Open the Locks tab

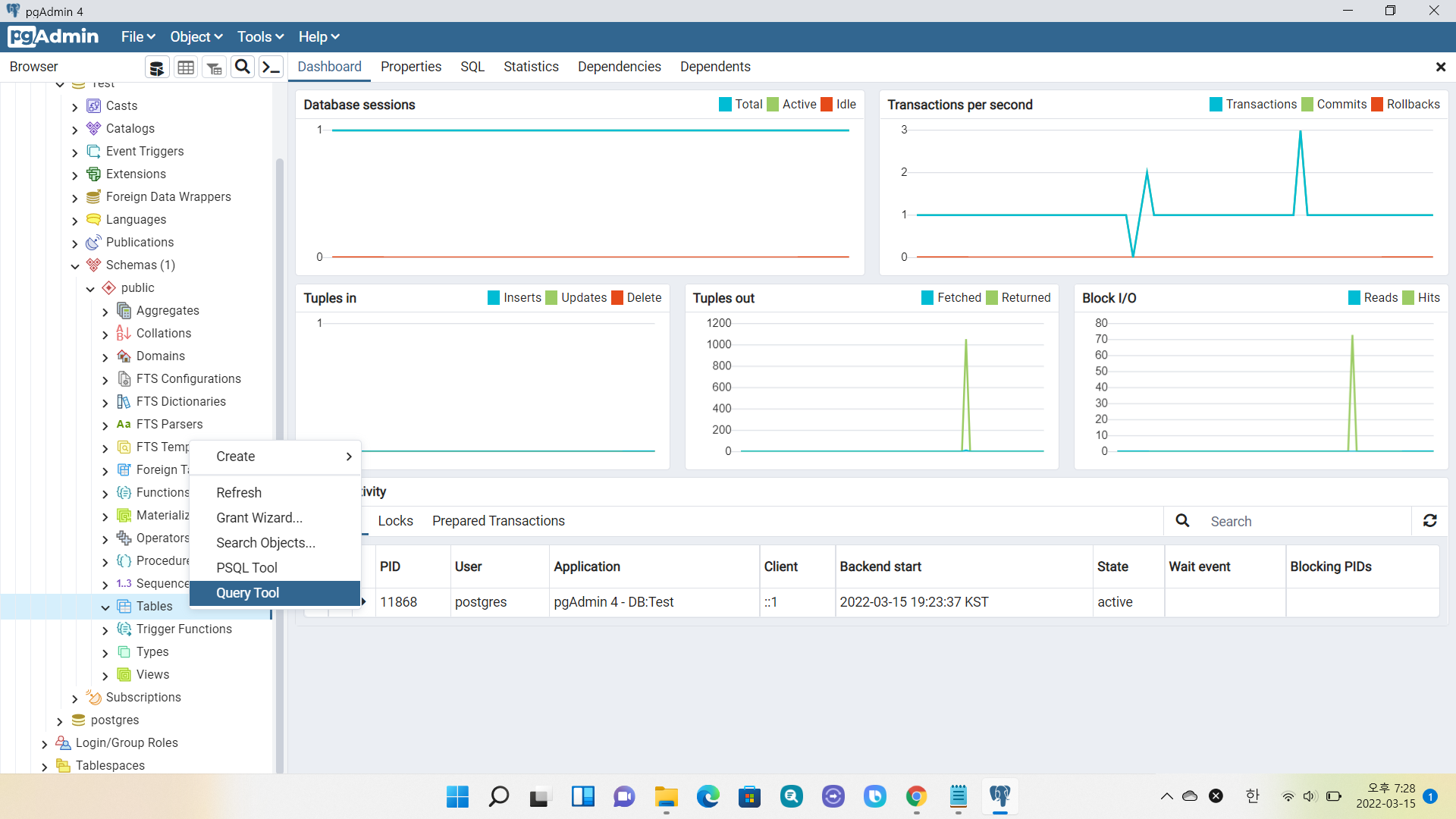(395, 521)
